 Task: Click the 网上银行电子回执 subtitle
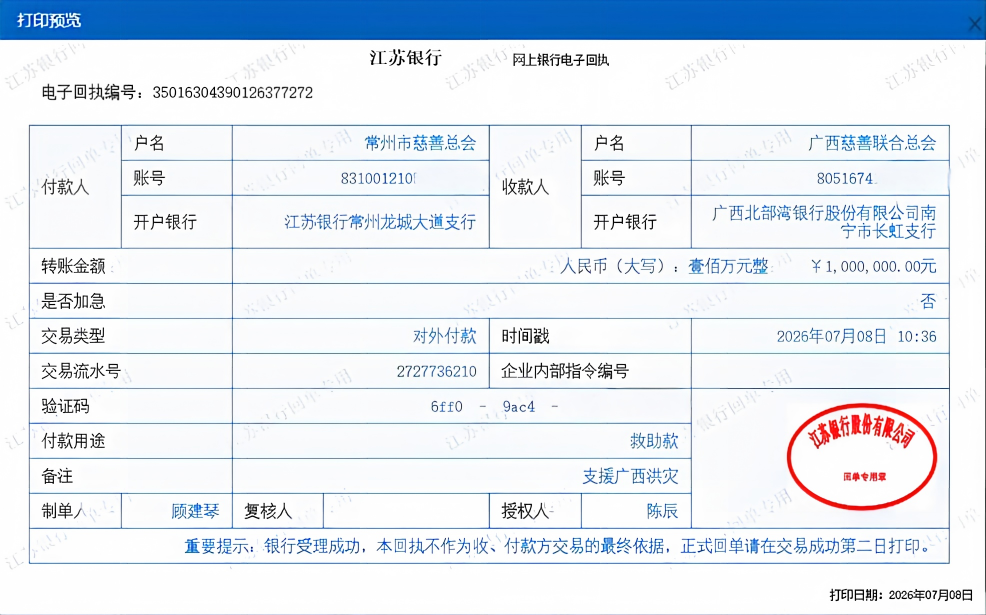[x=560, y=60]
